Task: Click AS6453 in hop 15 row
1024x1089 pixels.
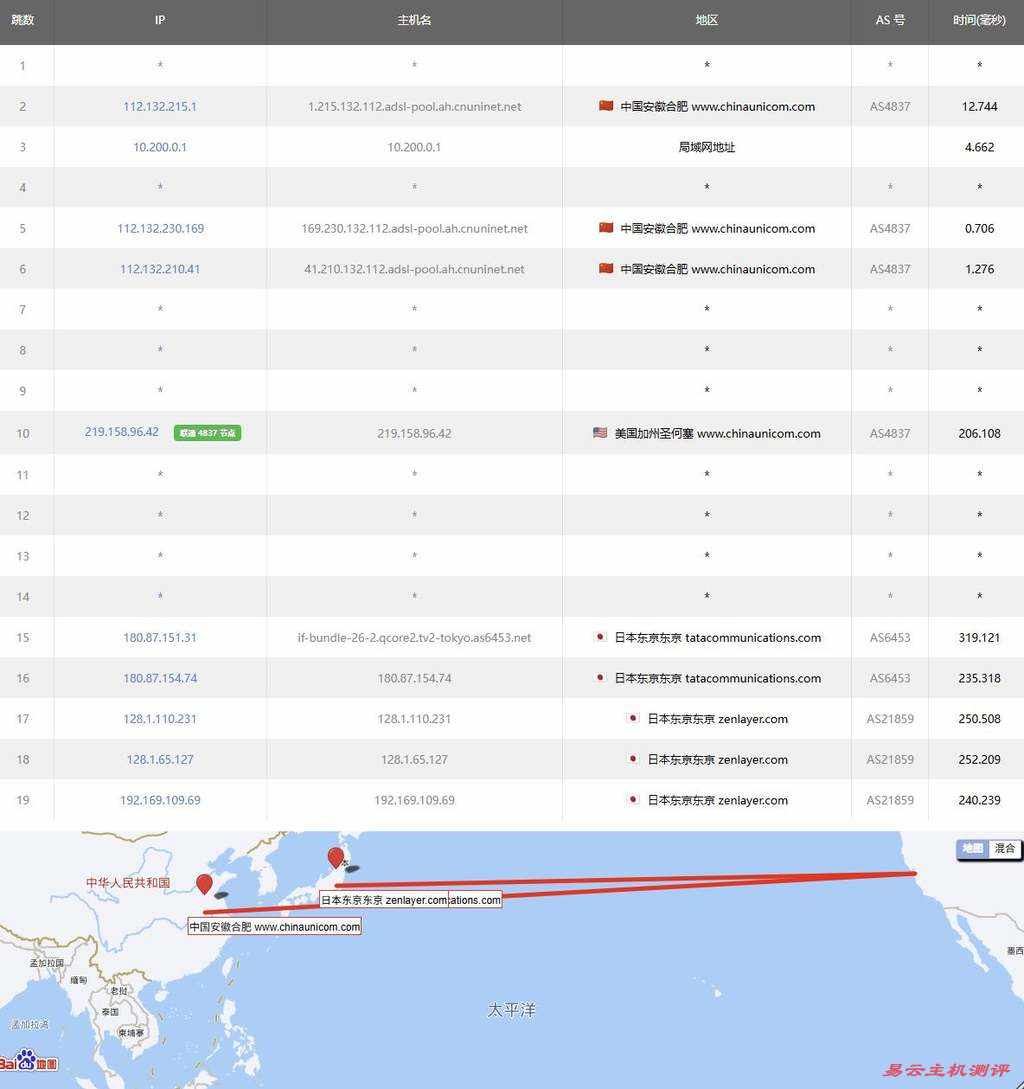Action: [890, 638]
